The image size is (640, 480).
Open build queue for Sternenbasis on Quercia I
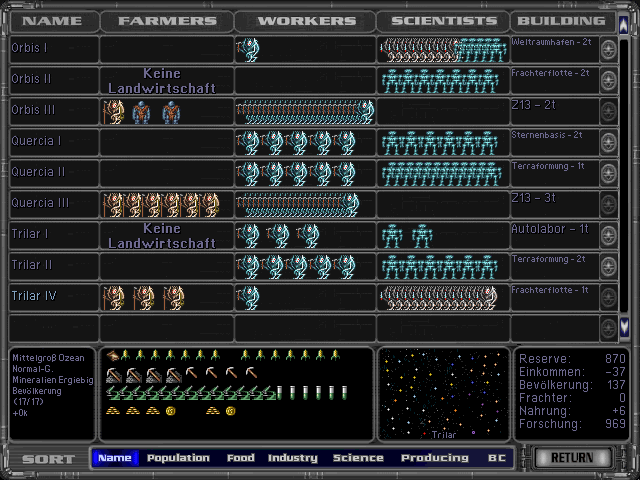553,136
